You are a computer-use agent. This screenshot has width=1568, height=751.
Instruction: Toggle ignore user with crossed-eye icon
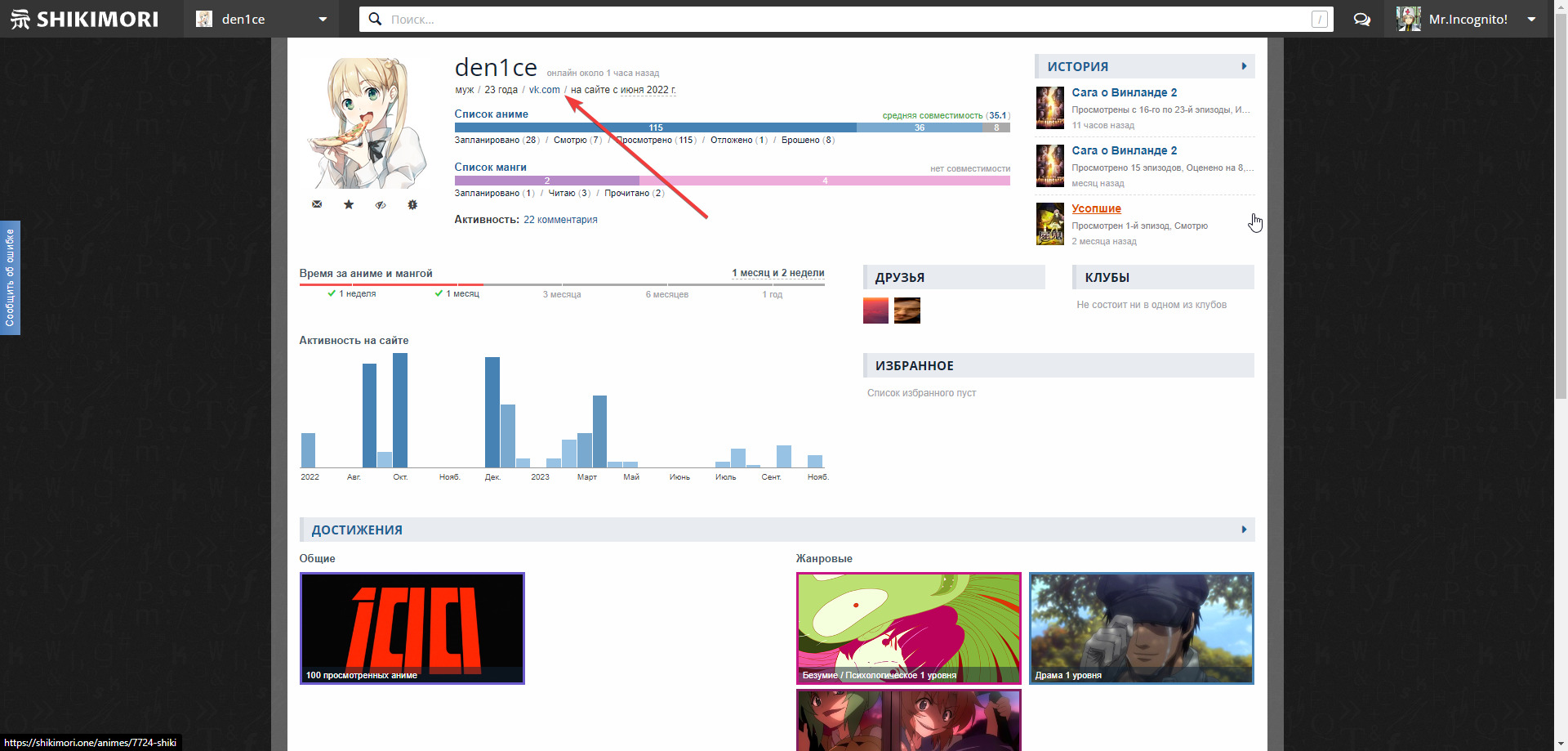(x=381, y=204)
